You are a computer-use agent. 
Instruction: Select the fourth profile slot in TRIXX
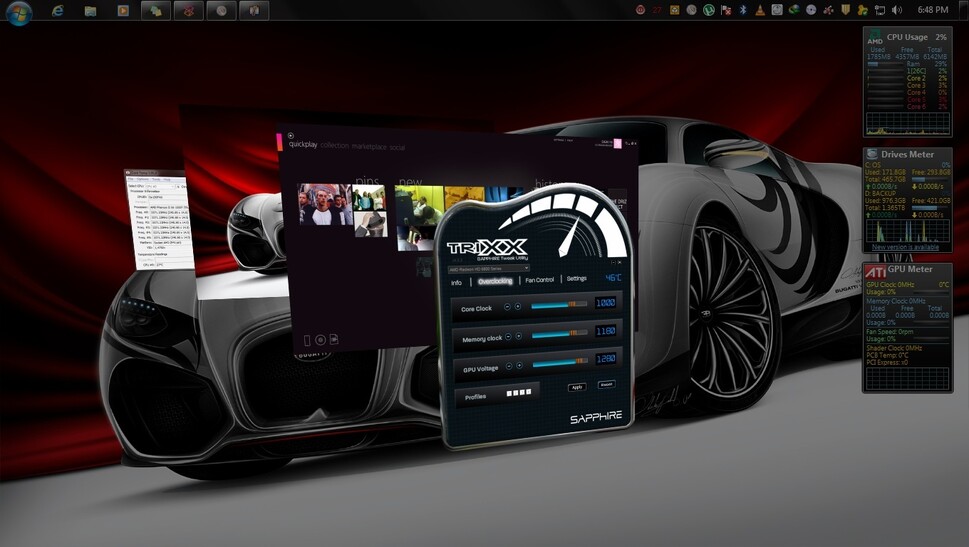[528, 392]
